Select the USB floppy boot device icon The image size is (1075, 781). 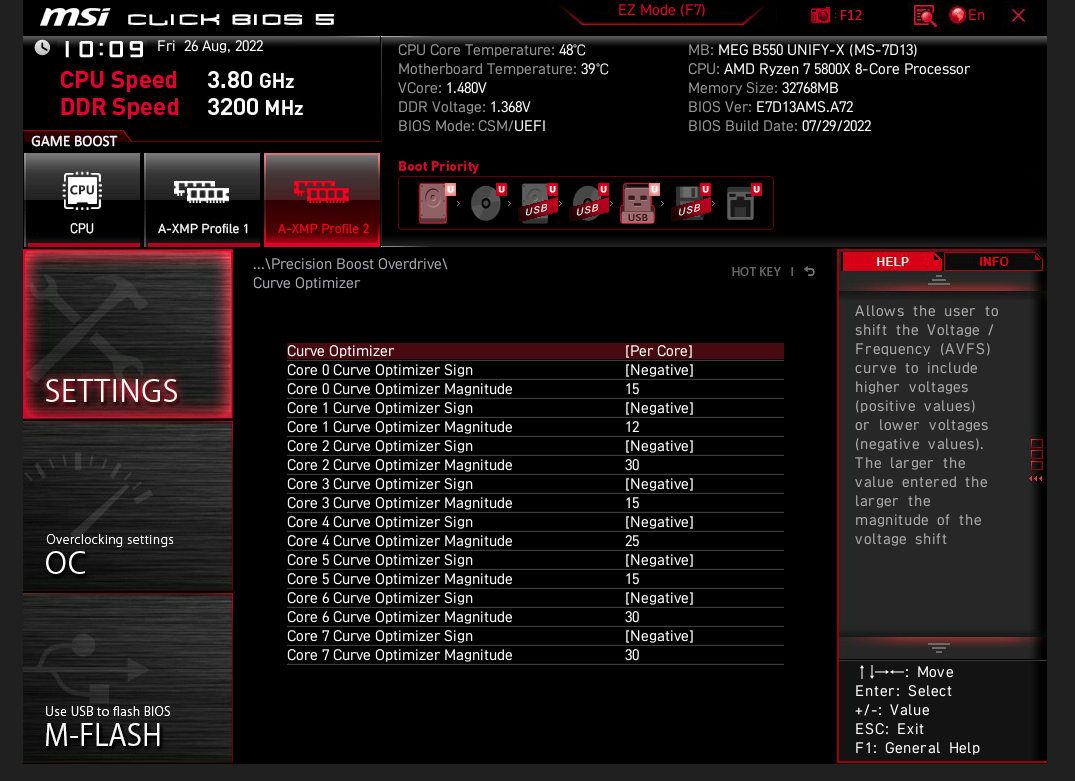click(691, 203)
